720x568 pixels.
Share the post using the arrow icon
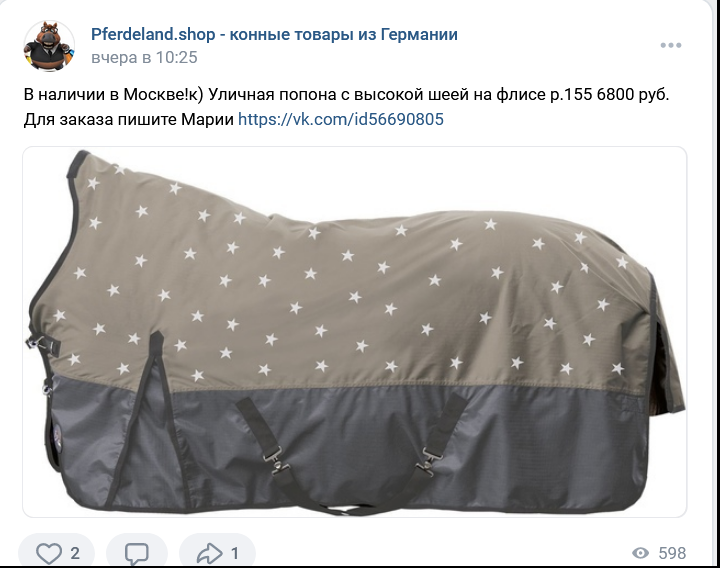click(x=209, y=553)
